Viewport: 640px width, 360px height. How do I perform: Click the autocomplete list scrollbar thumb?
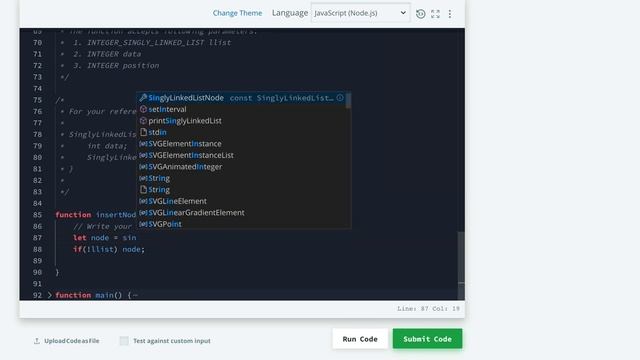[x=348, y=100]
